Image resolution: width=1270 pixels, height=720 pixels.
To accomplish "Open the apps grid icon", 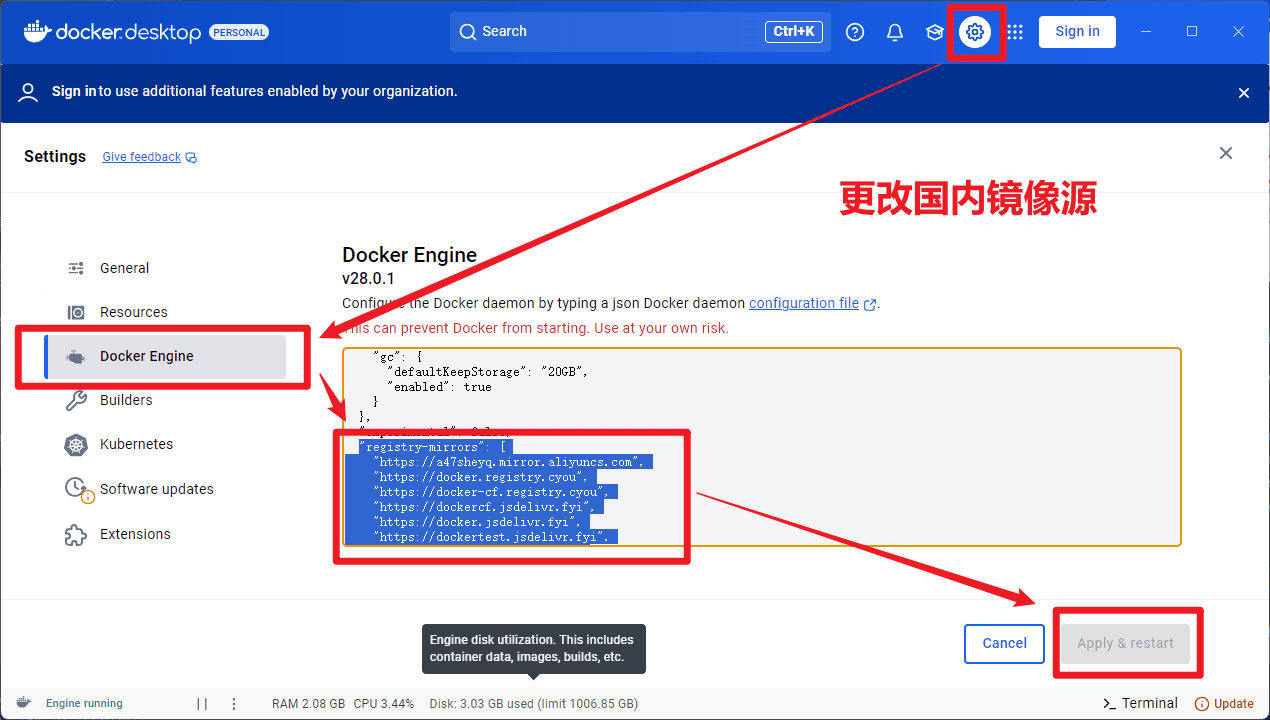I will tap(1015, 32).
